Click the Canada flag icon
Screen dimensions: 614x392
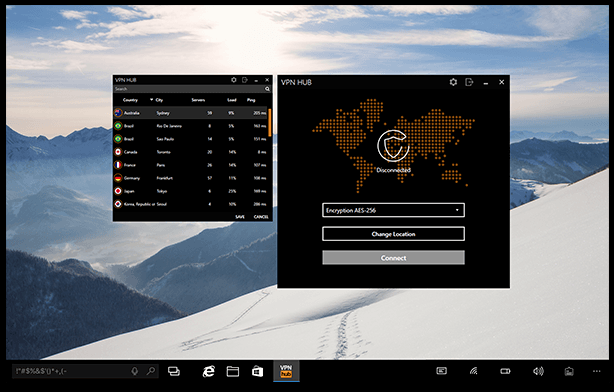pos(118,152)
